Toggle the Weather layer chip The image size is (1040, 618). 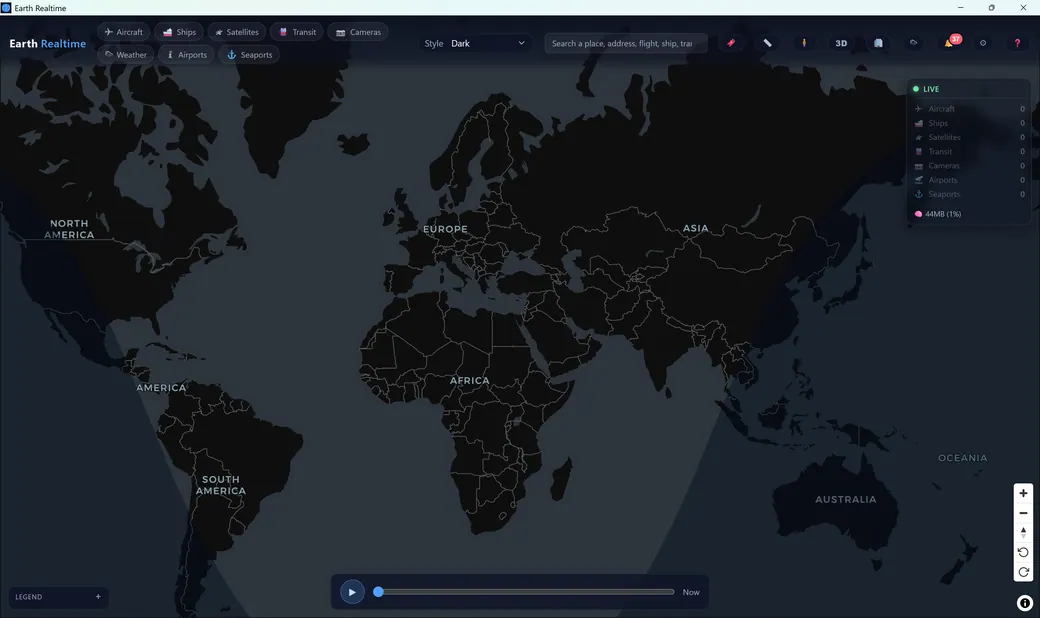[125, 55]
